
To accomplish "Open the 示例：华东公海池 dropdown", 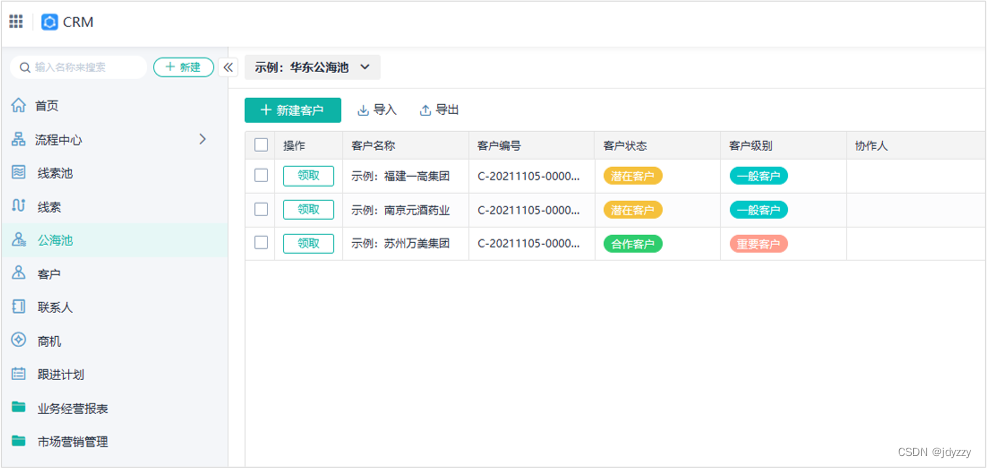I will (x=313, y=67).
